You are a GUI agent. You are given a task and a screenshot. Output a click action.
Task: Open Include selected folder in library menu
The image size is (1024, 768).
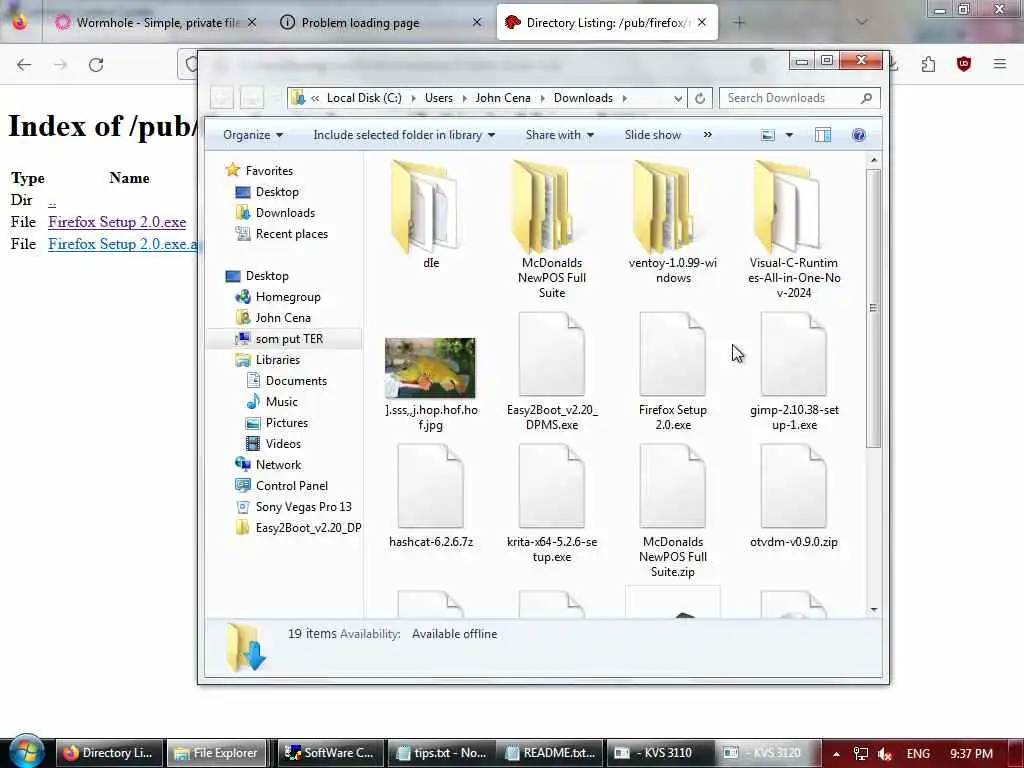click(404, 135)
